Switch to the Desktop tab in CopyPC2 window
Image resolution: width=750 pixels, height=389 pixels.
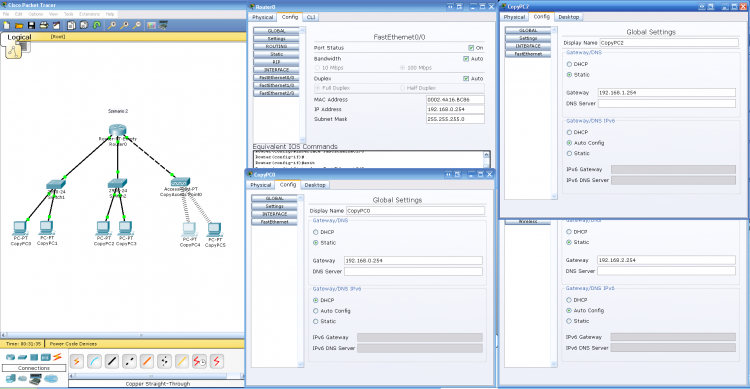click(569, 17)
